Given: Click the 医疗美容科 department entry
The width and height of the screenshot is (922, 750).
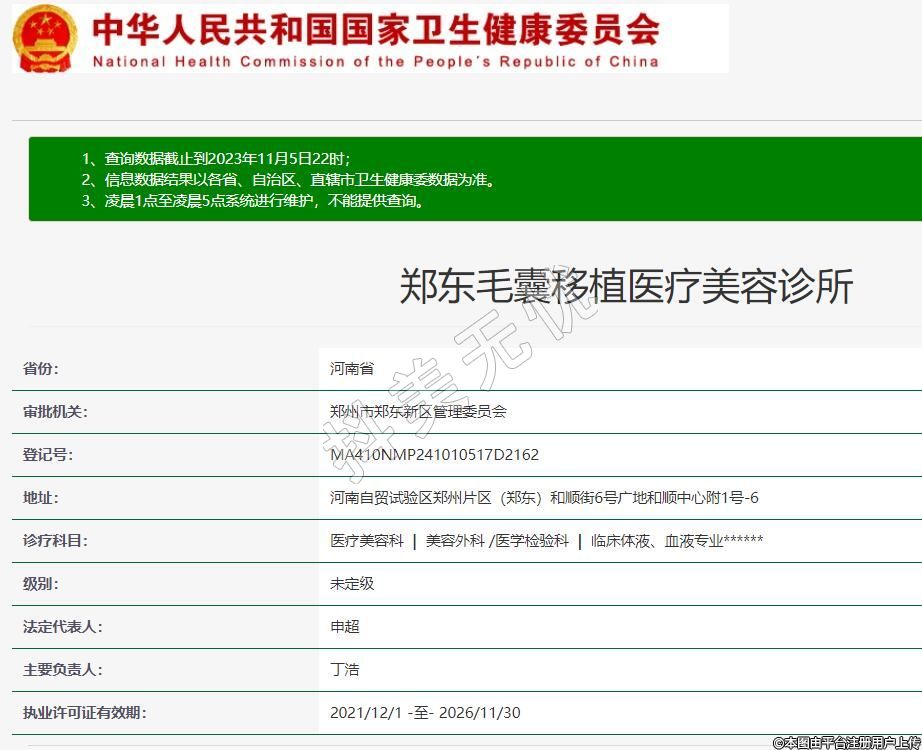Looking at the screenshot, I should tap(367, 541).
